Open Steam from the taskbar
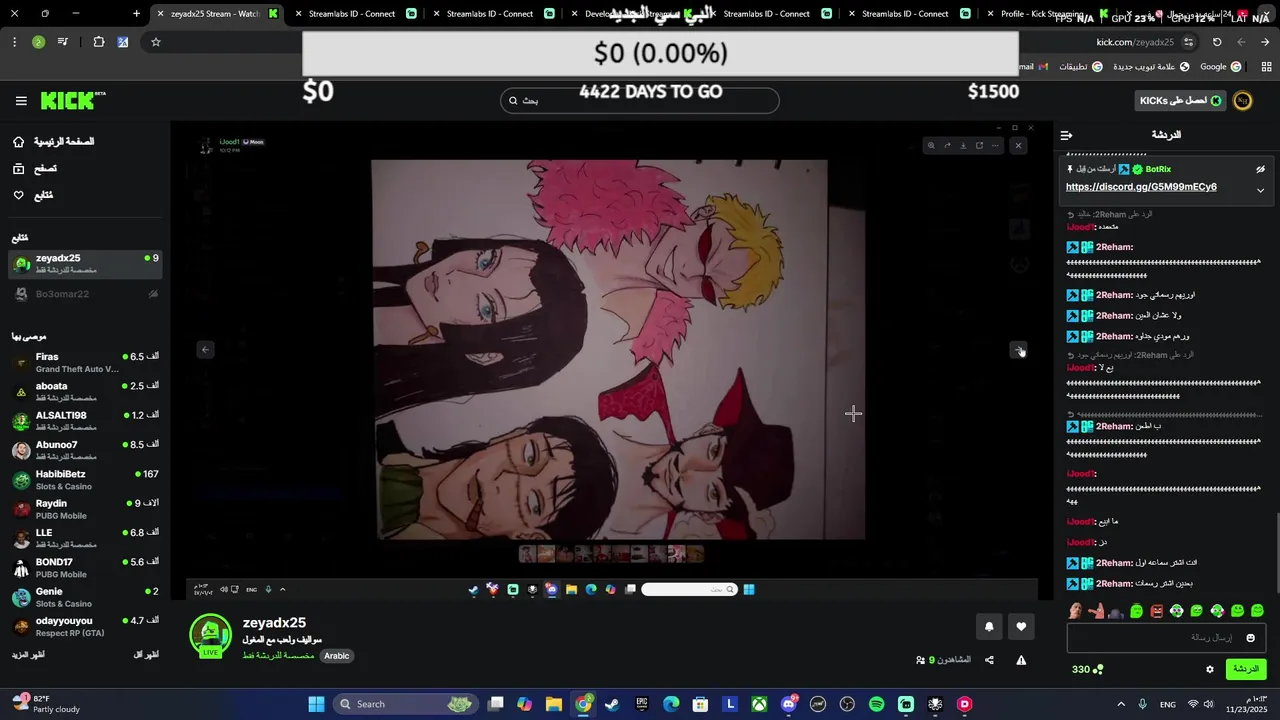 tap(612, 704)
